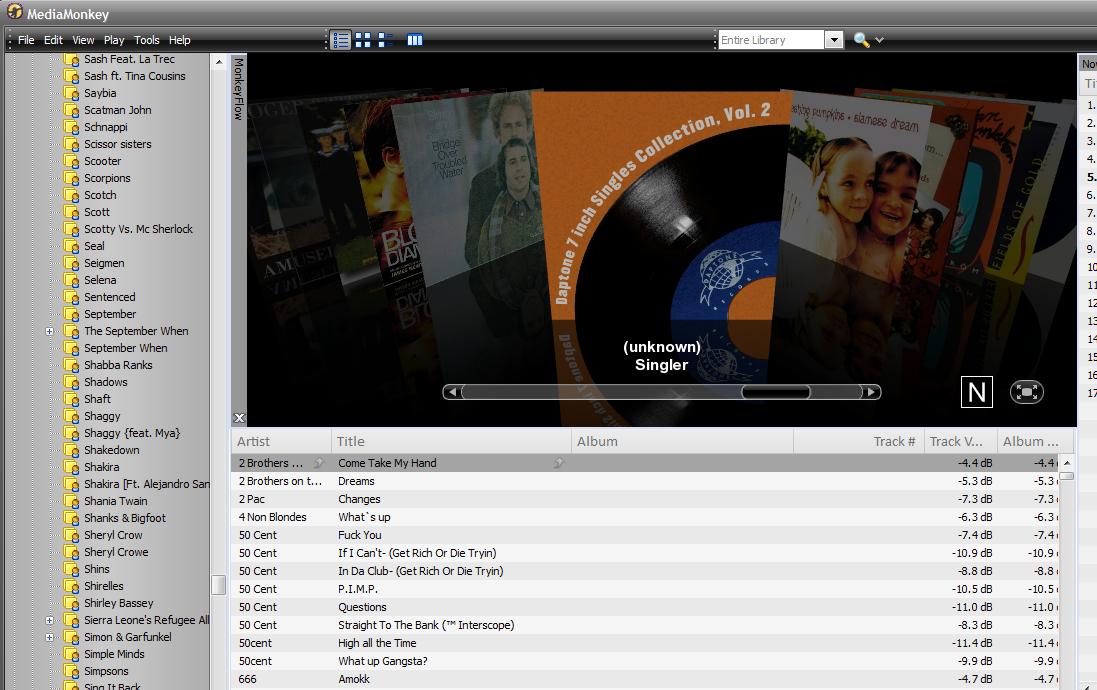This screenshot has height=690, width=1097.
Task: Select the Shakira folder icon
Action: pos(71,467)
